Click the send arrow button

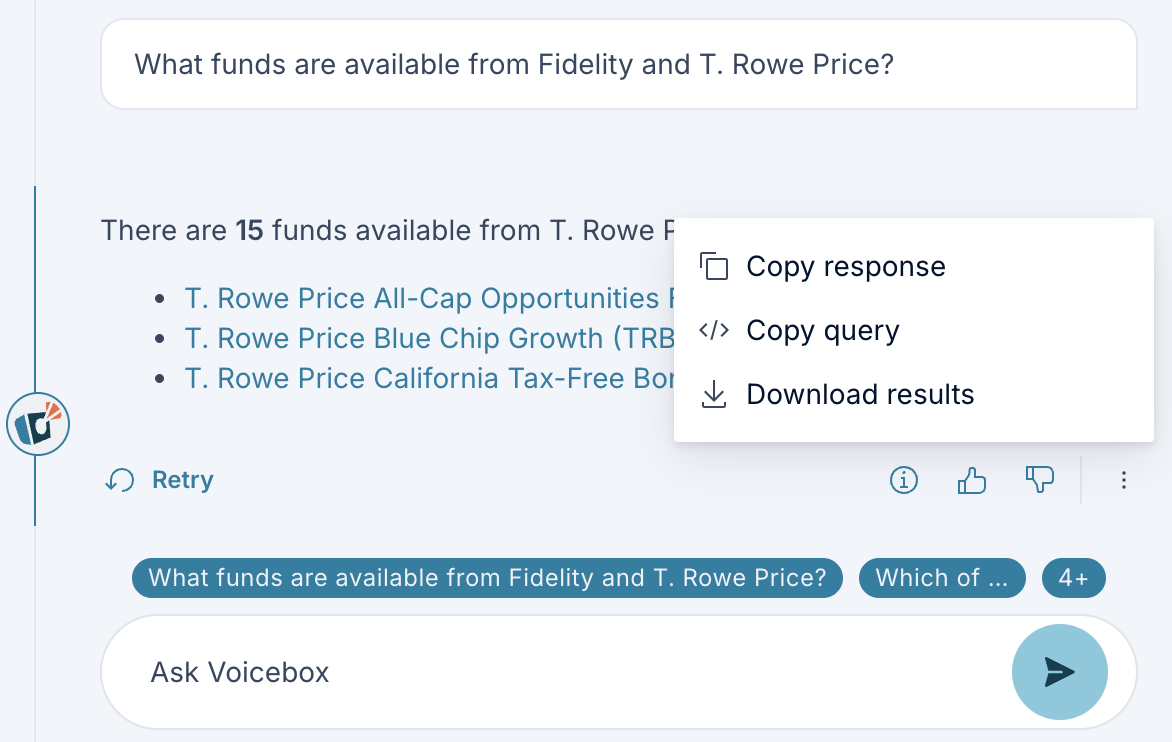pyautogui.click(x=1059, y=671)
